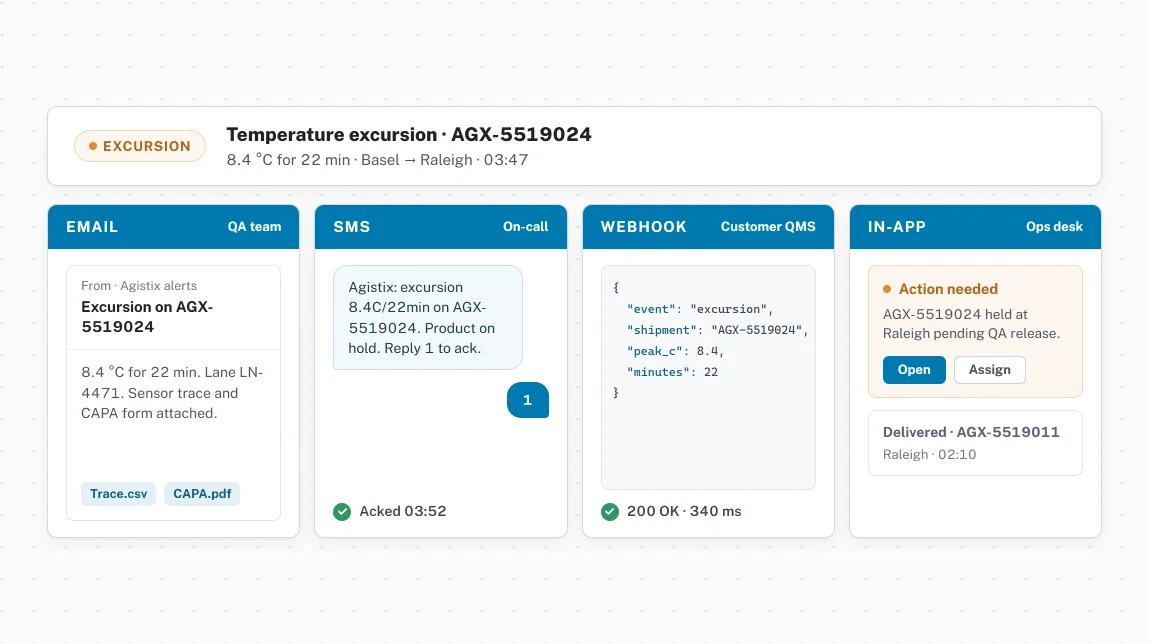Click the email body mentioning Lane LN-4471
The width and height of the screenshot is (1149, 643).
172,393
